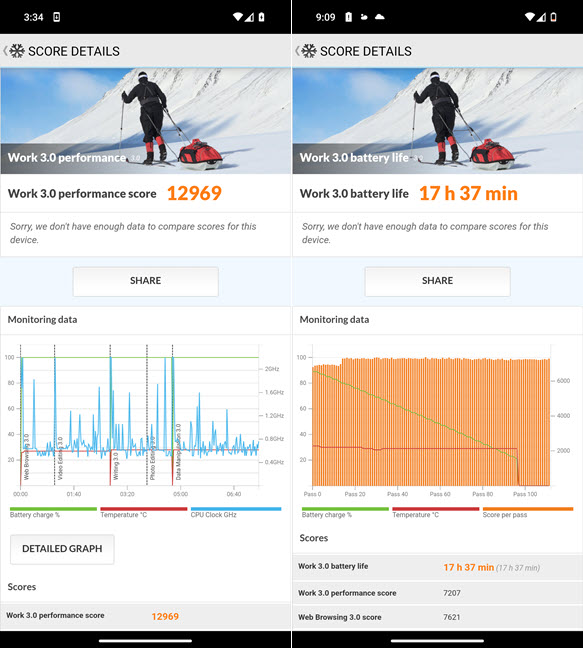Tap the 'Pass 100' axis label
The image size is (583, 648).
tap(525, 494)
